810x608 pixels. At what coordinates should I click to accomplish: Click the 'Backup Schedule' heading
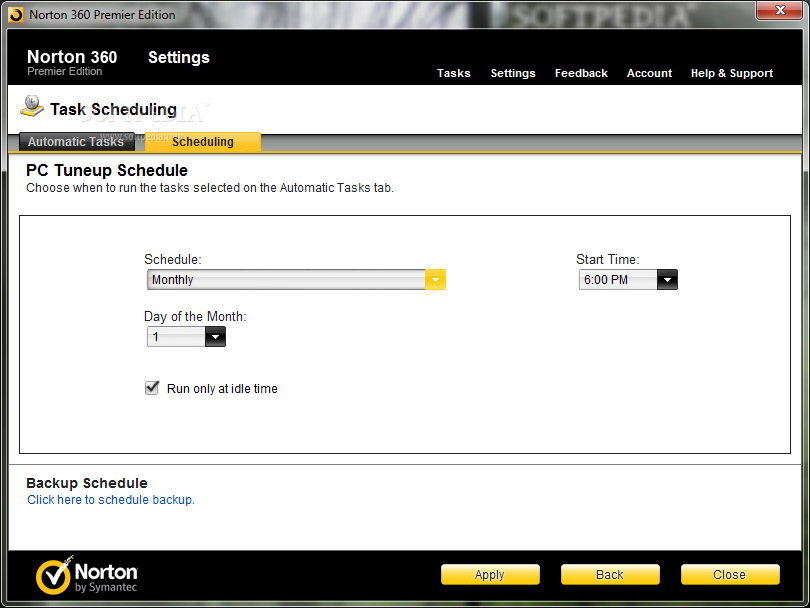[87, 483]
